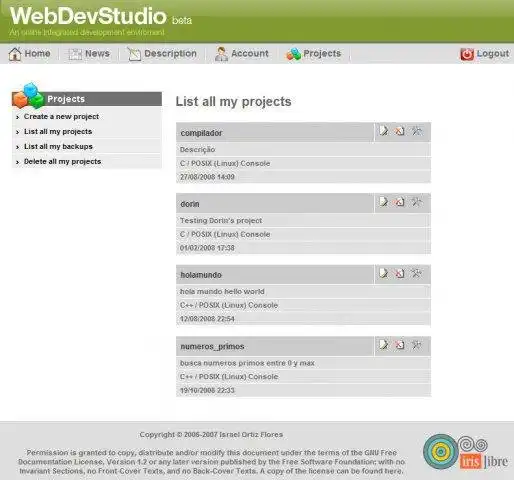
Task: Click the Projects colored cubes nav icon
Action: point(293,54)
